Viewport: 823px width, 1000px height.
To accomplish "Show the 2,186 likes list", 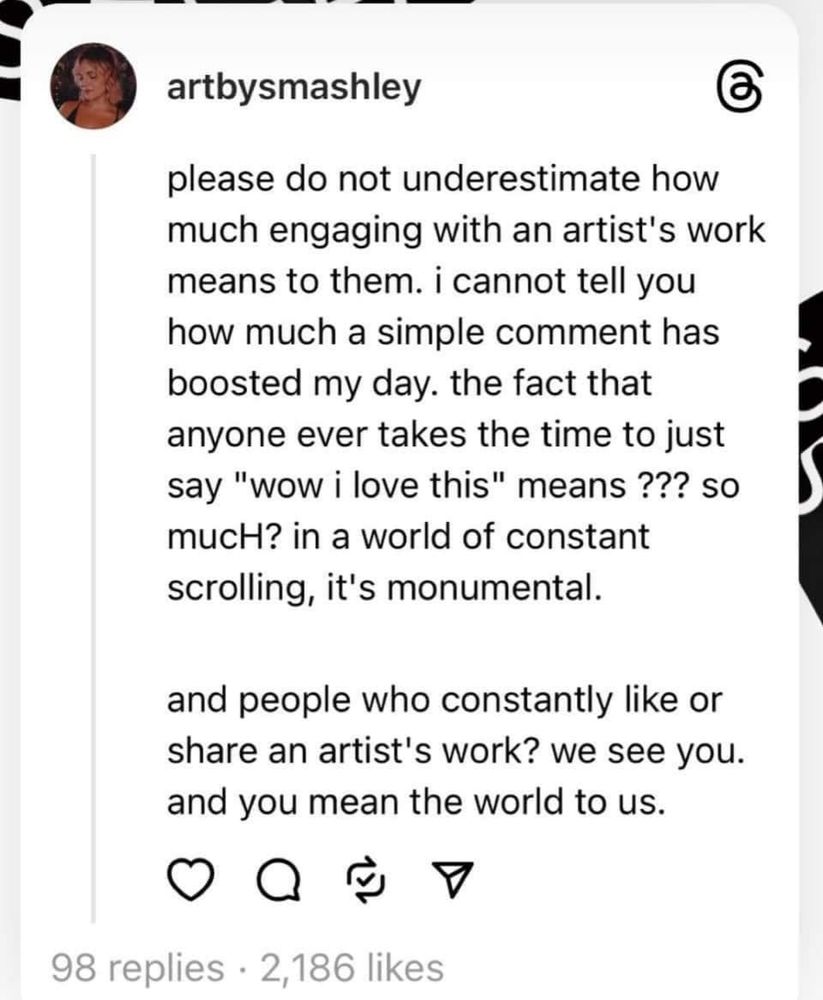I will pyautogui.click(x=352, y=967).
